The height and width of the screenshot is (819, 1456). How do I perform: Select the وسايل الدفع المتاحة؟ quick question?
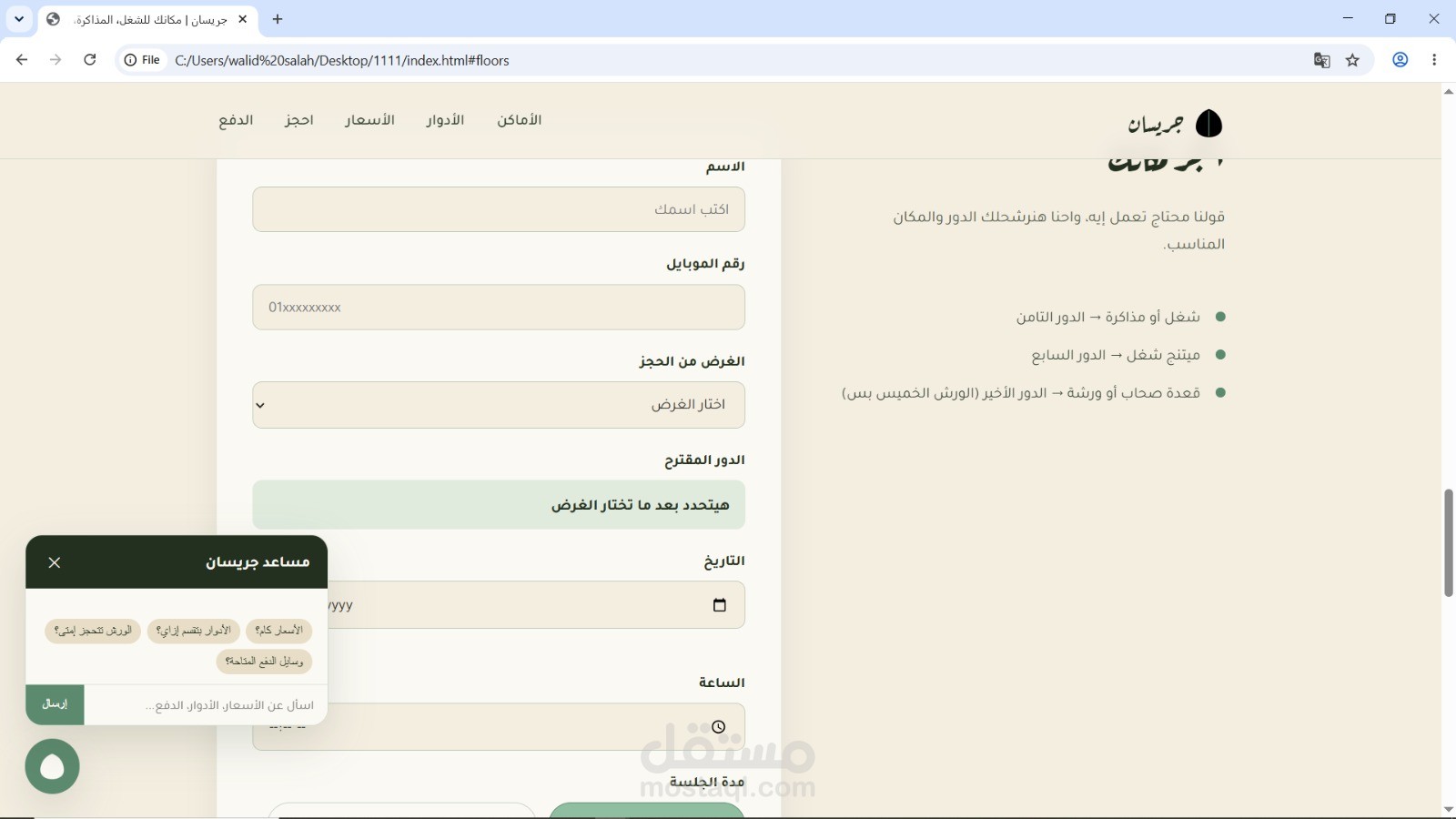pos(264,662)
